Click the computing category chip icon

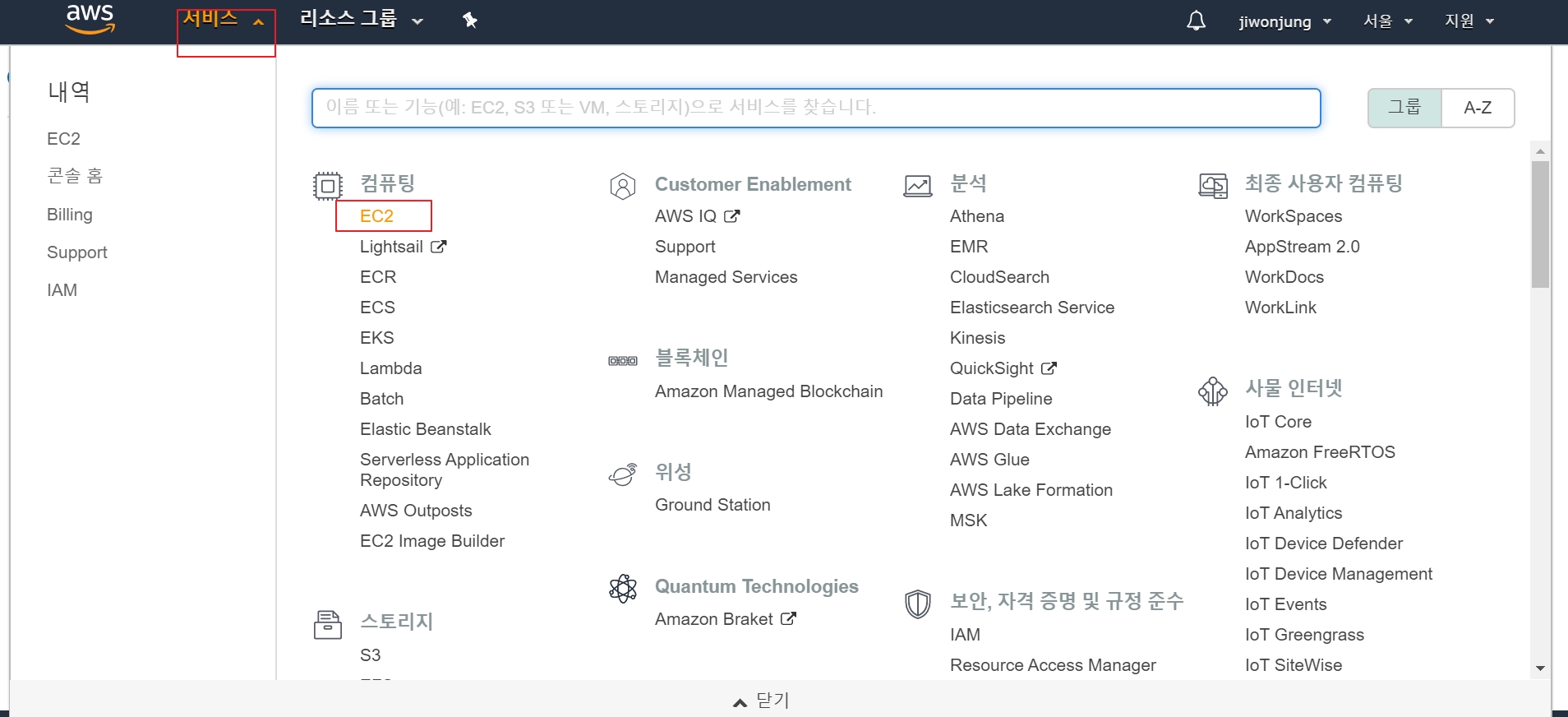(327, 186)
